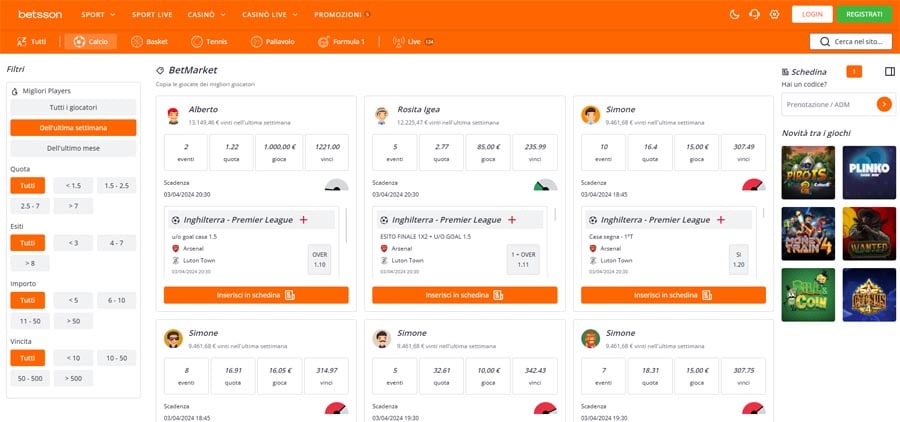Select Esiti filter > 8
The image size is (900, 422).
(x=30, y=263)
